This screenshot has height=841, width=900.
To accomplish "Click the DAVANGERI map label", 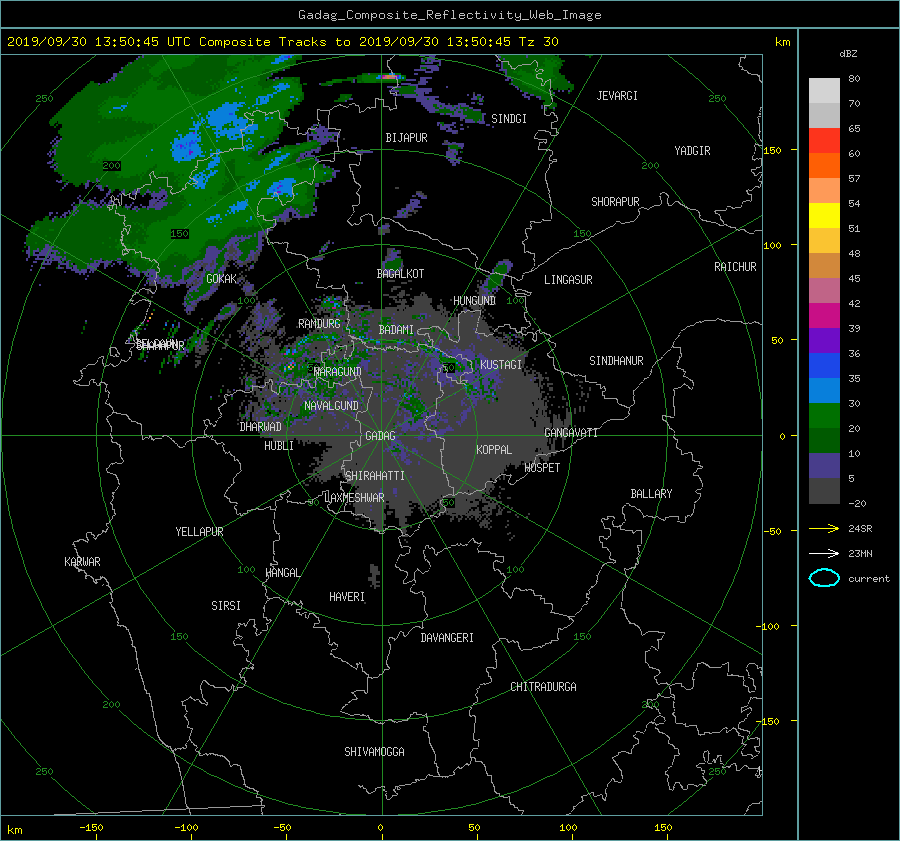I will coord(447,638).
